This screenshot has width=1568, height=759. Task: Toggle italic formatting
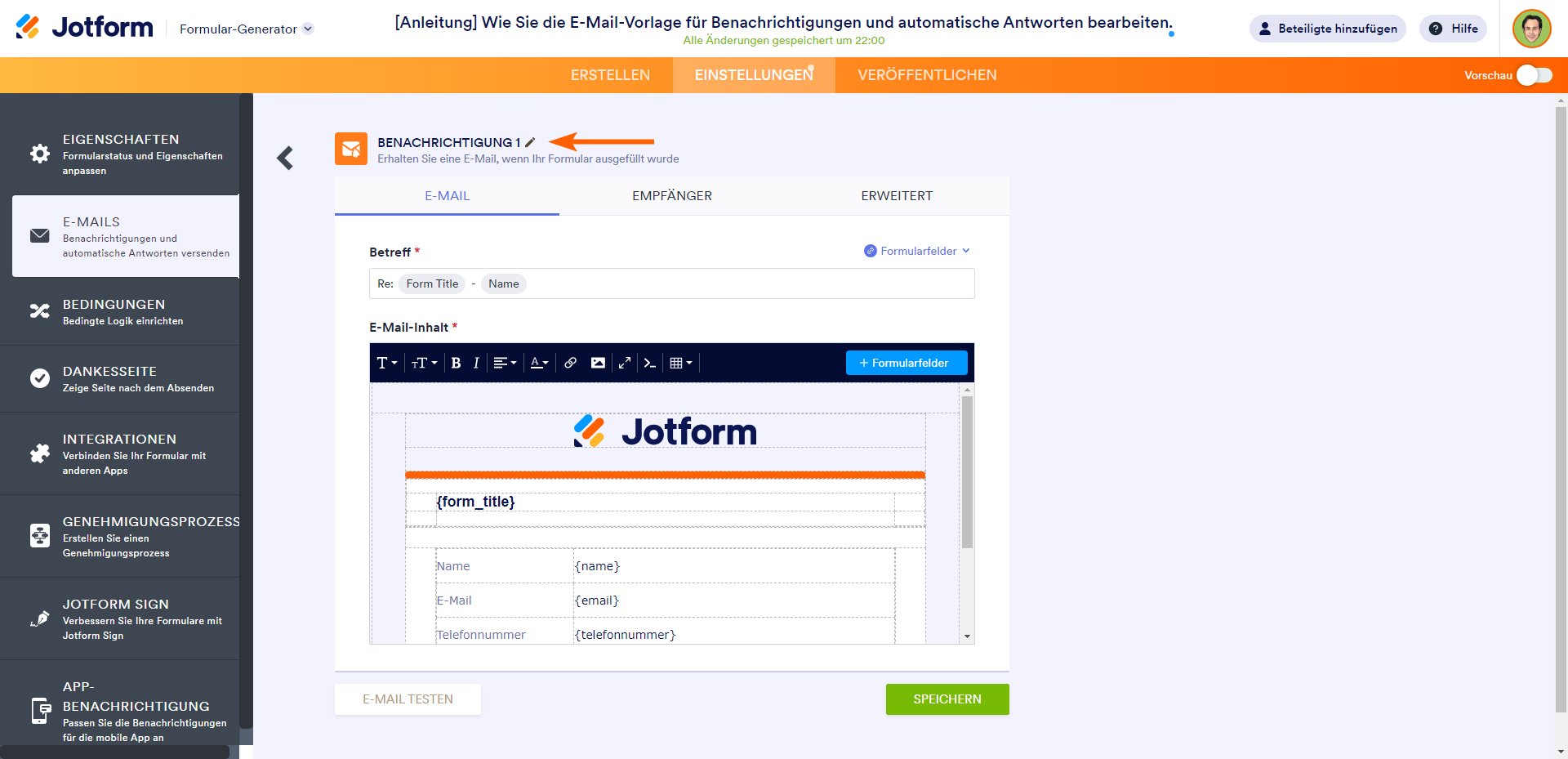tap(476, 363)
